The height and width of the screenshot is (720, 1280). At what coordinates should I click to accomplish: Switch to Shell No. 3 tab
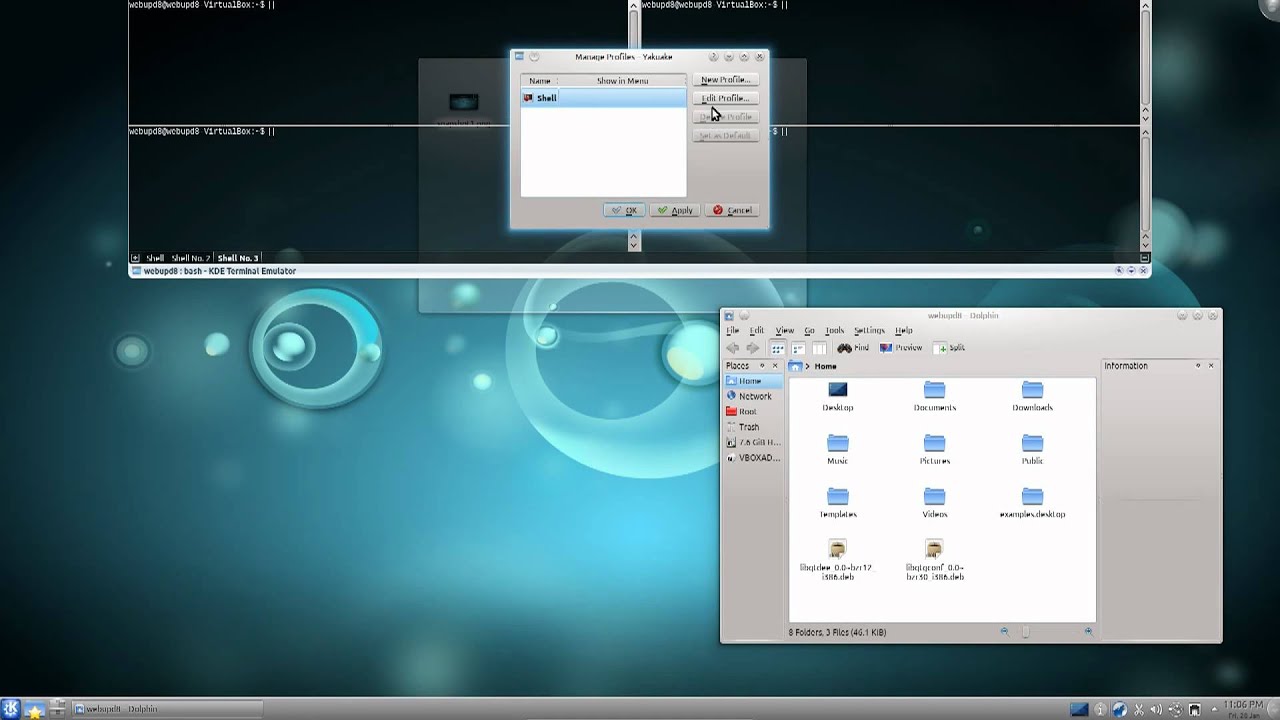[237, 258]
